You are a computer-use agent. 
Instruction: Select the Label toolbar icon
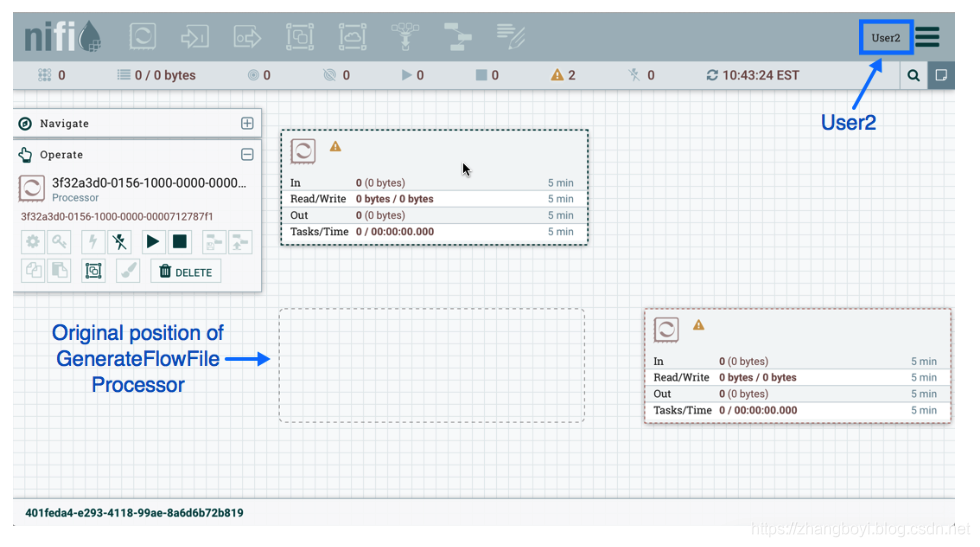click(511, 37)
